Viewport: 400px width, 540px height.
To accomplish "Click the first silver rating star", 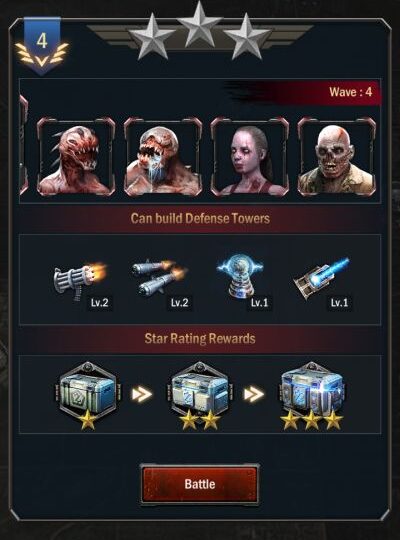I will (x=151, y=37).
